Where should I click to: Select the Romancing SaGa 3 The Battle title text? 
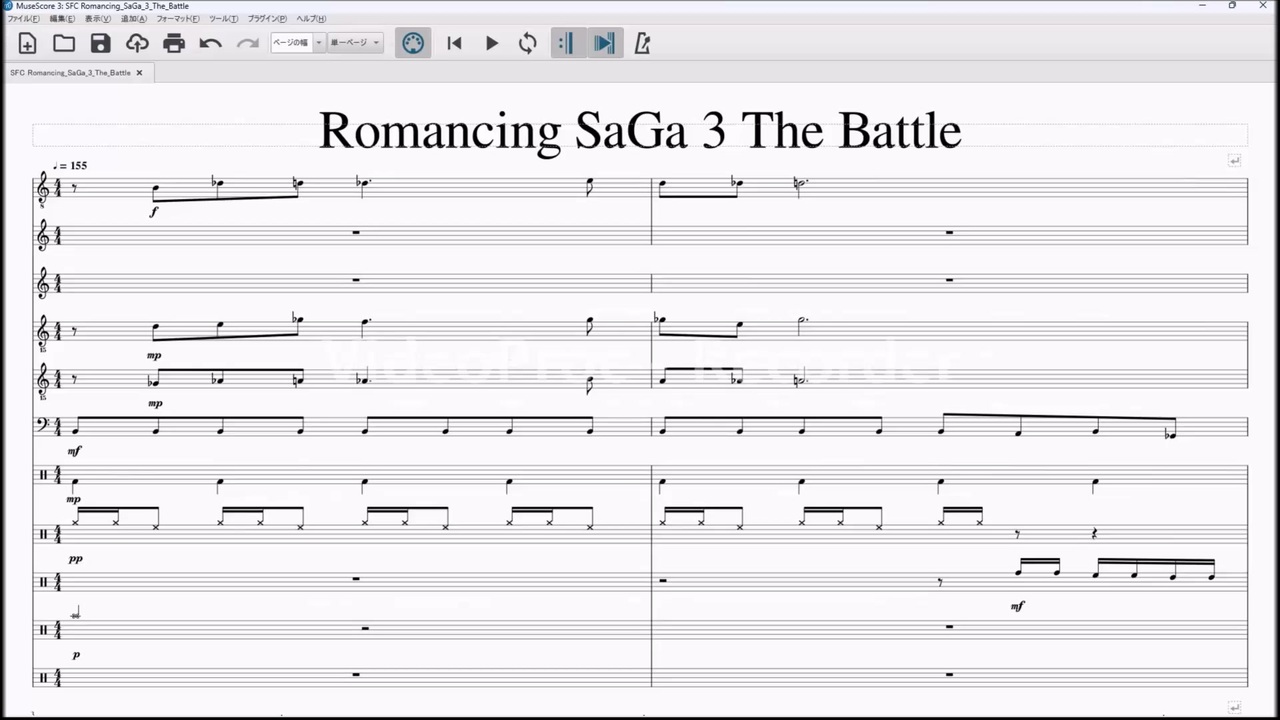640,130
